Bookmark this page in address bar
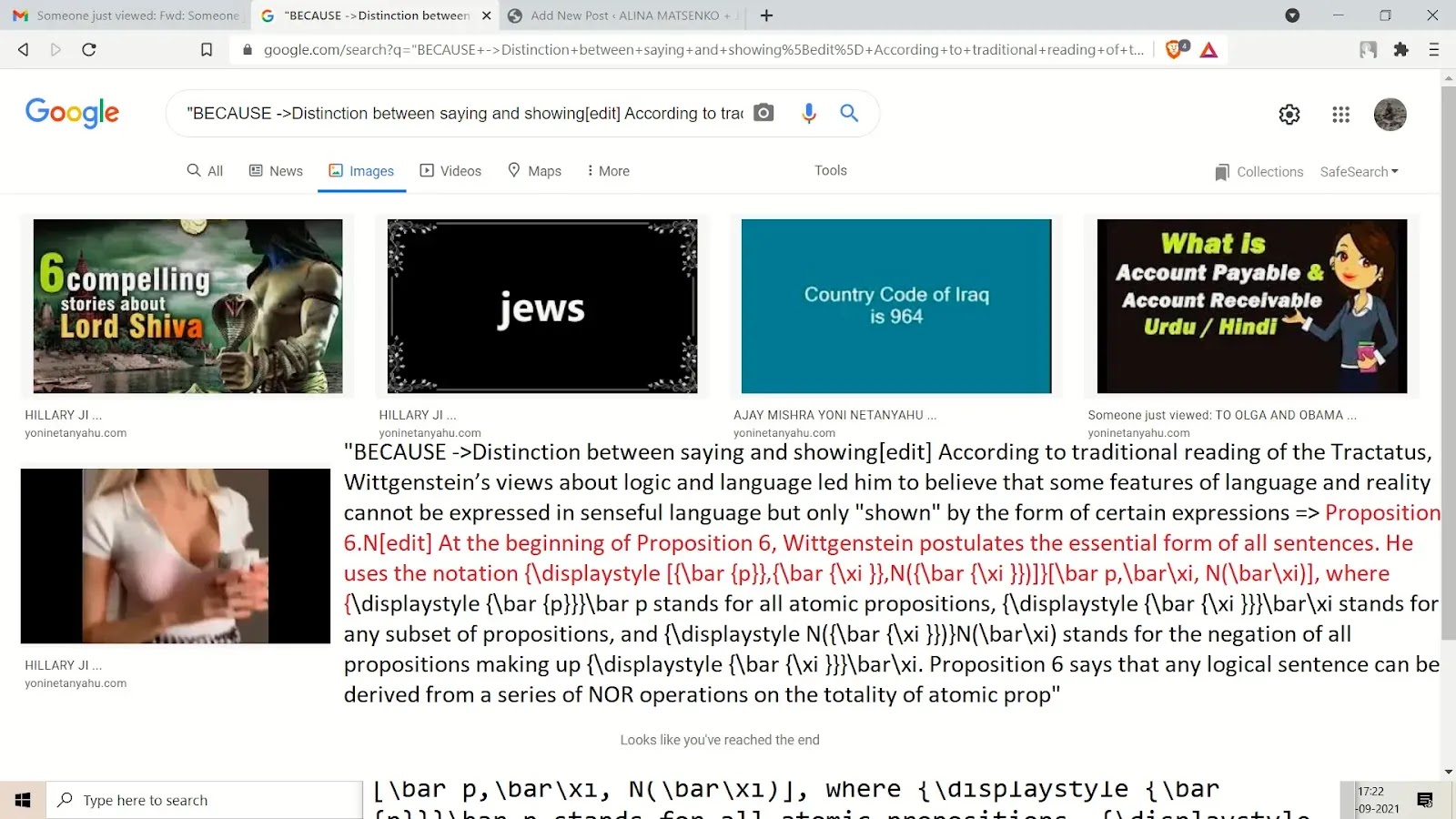Viewport: 1456px width, 819px height. 207,50
